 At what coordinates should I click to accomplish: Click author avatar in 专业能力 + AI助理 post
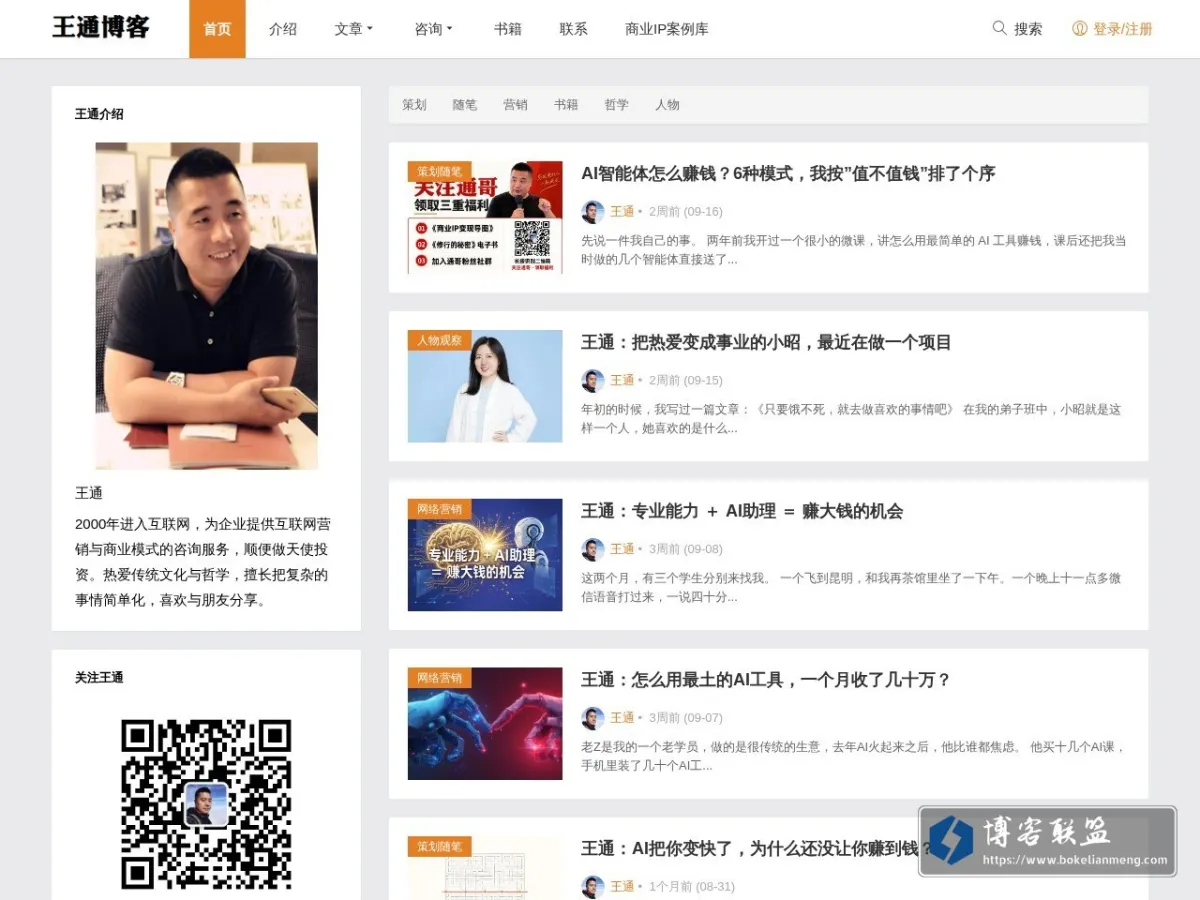[593, 549]
